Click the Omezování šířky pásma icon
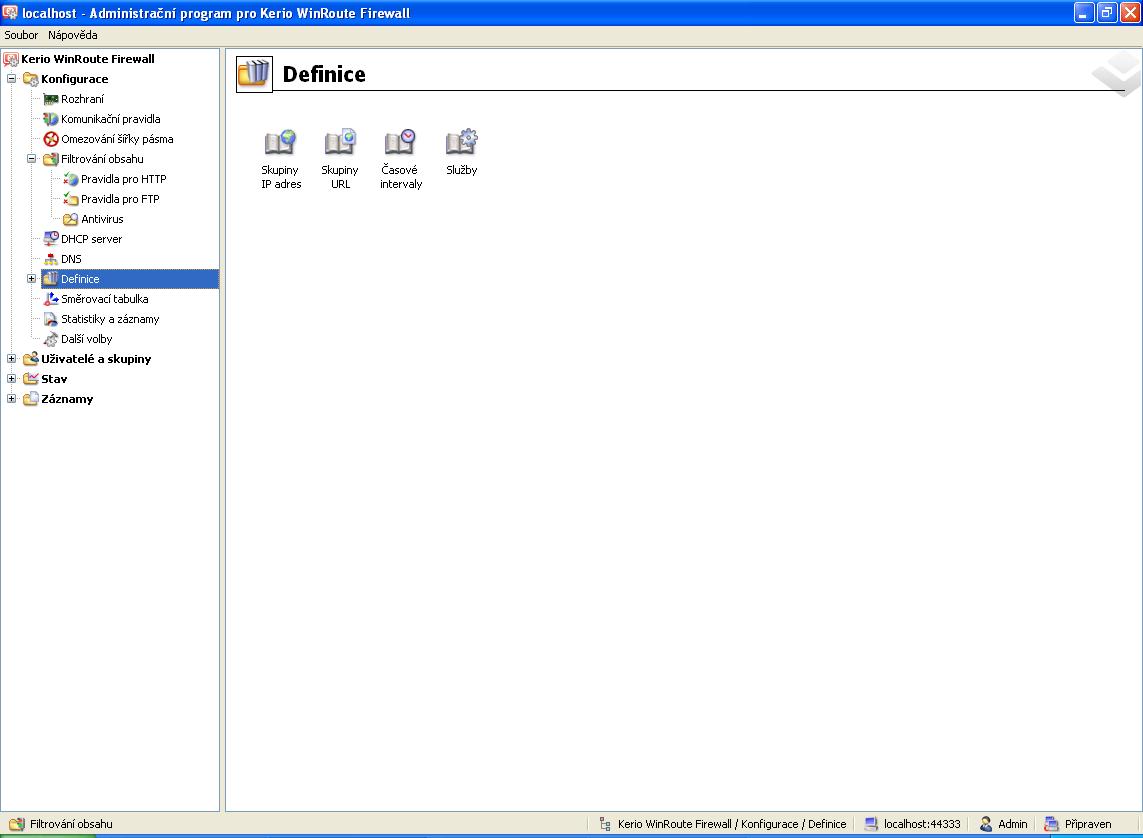The image size is (1143, 838). tap(50, 139)
